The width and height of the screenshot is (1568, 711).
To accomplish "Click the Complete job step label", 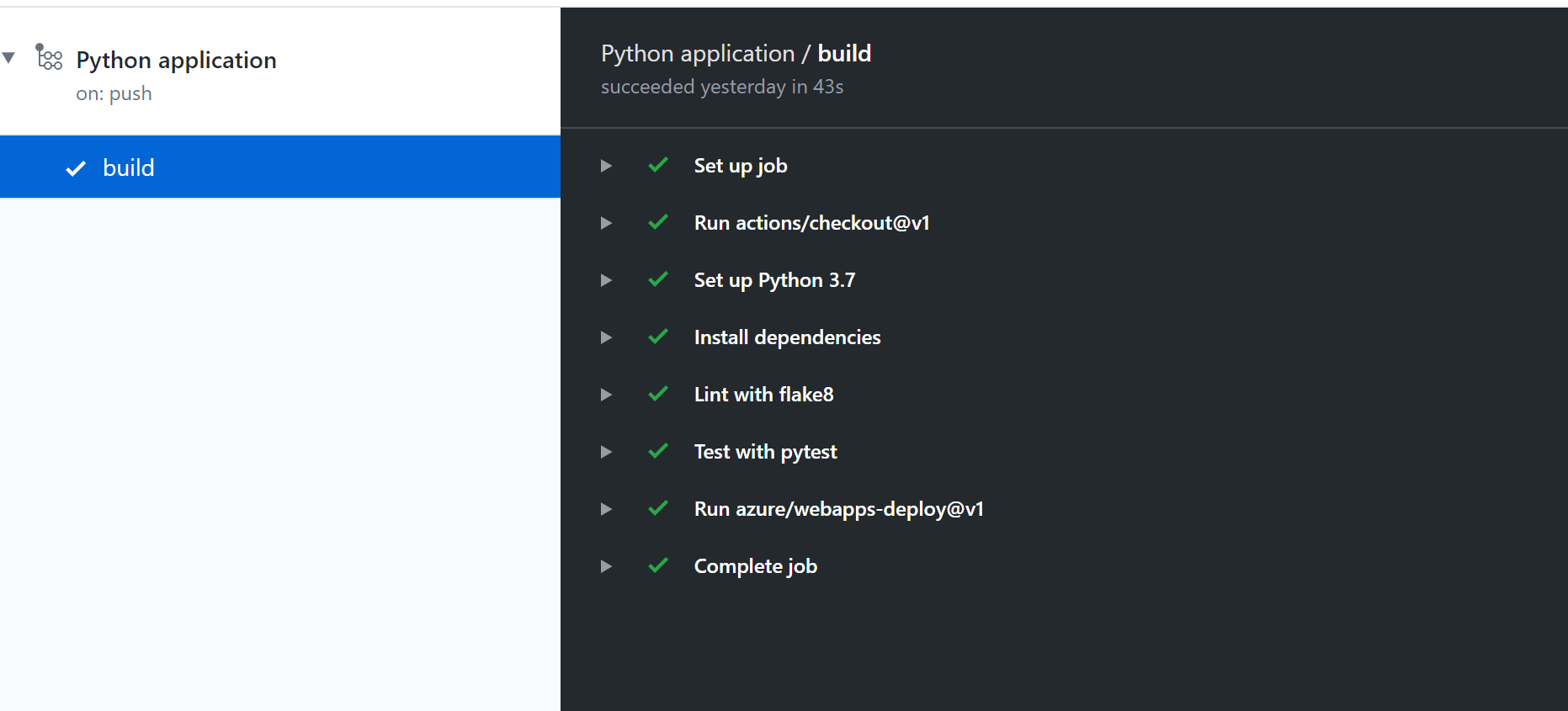I will pyautogui.click(x=755, y=566).
